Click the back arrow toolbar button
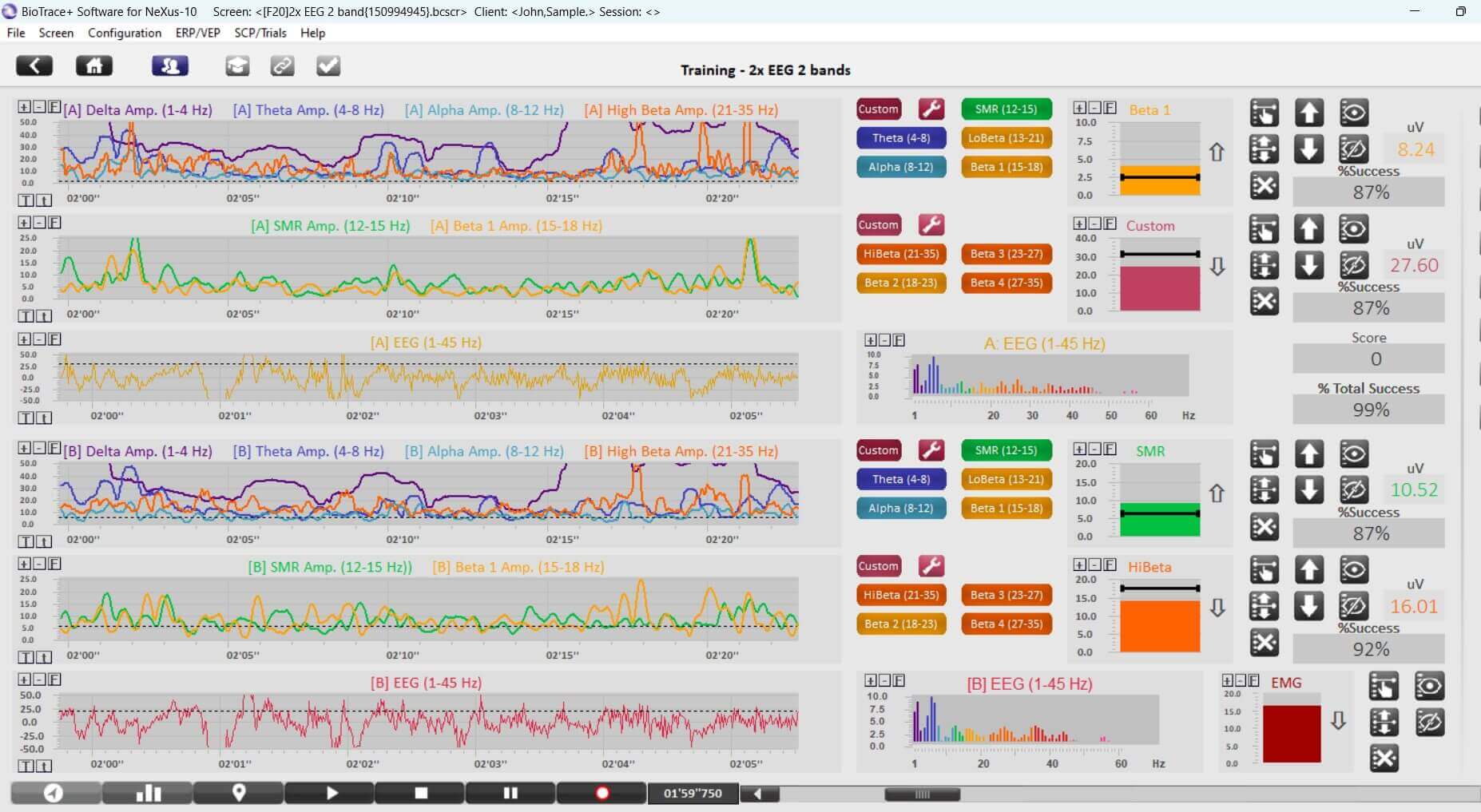The image size is (1481, 812). [x=34, y=65]
